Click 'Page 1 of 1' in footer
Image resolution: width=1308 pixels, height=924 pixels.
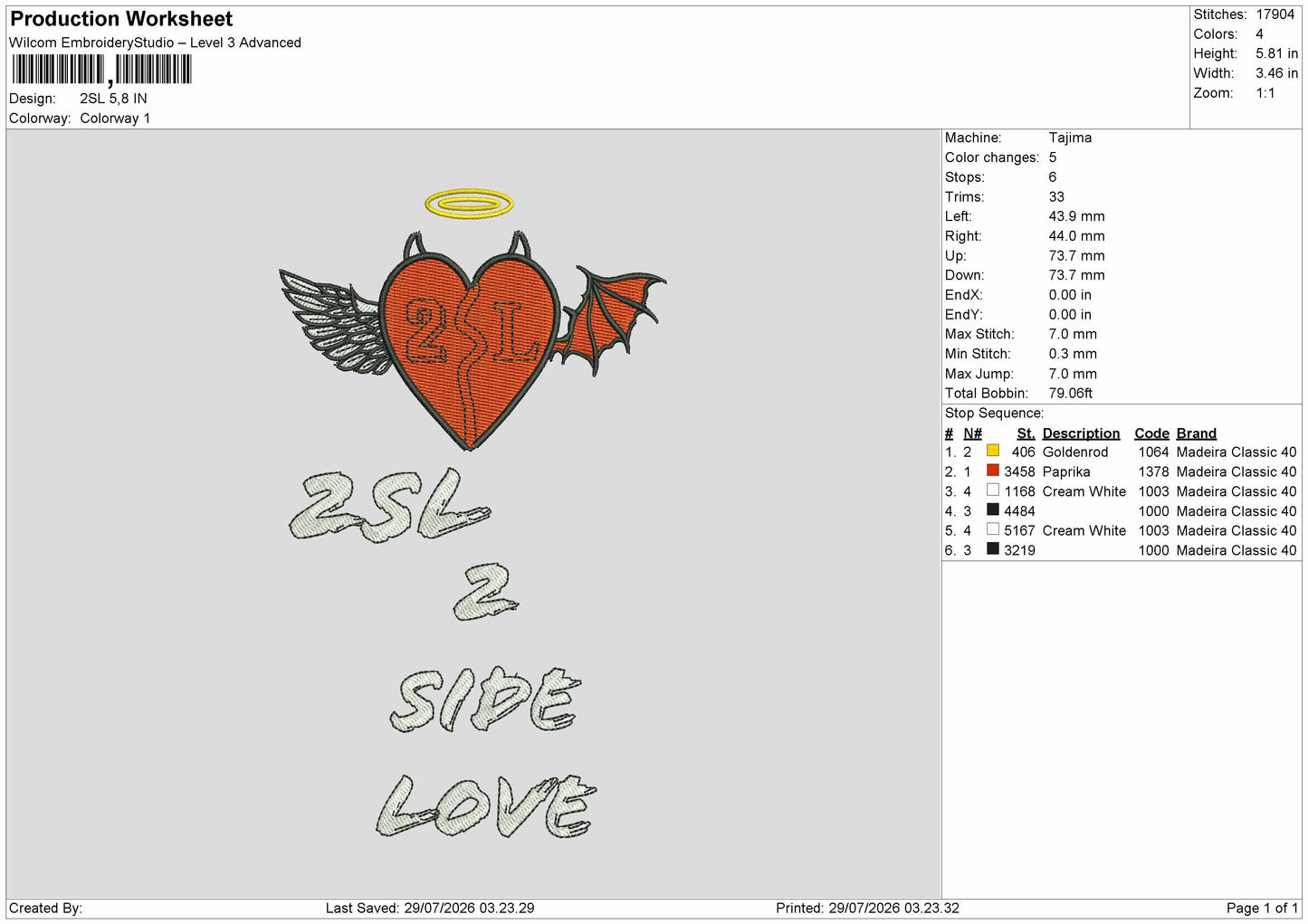1262,909
